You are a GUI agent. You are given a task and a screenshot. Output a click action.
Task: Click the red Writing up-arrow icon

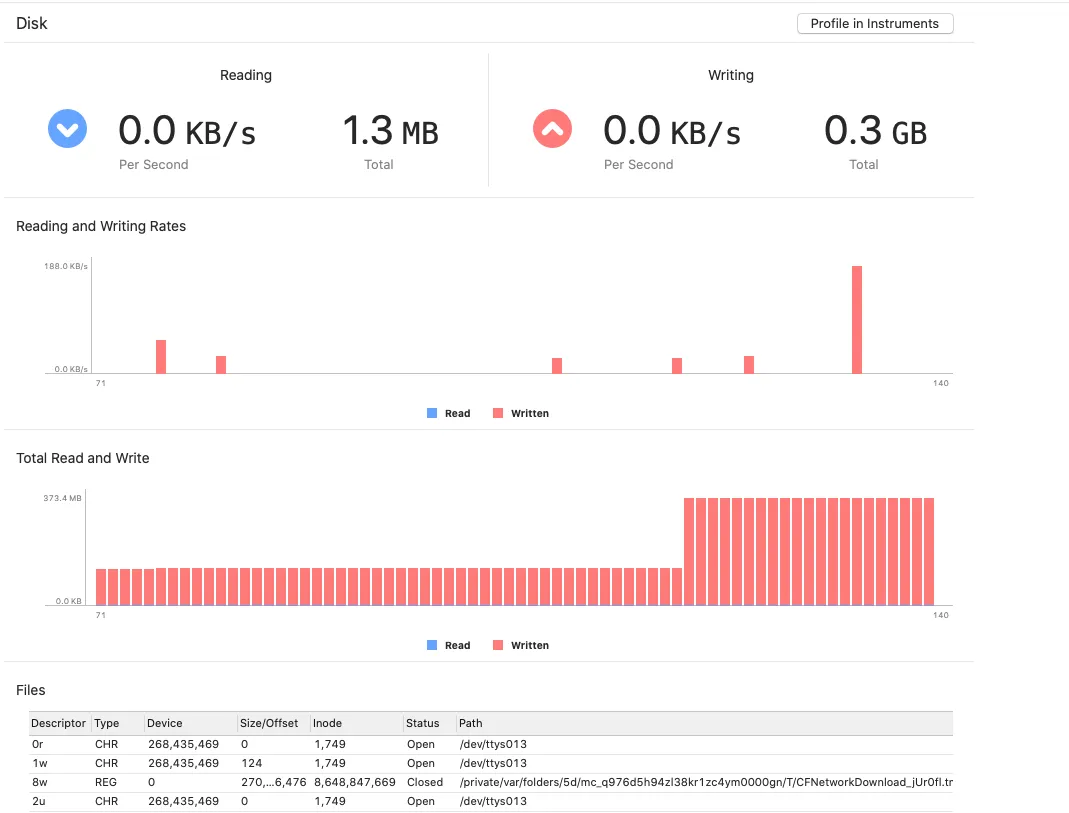552,129
